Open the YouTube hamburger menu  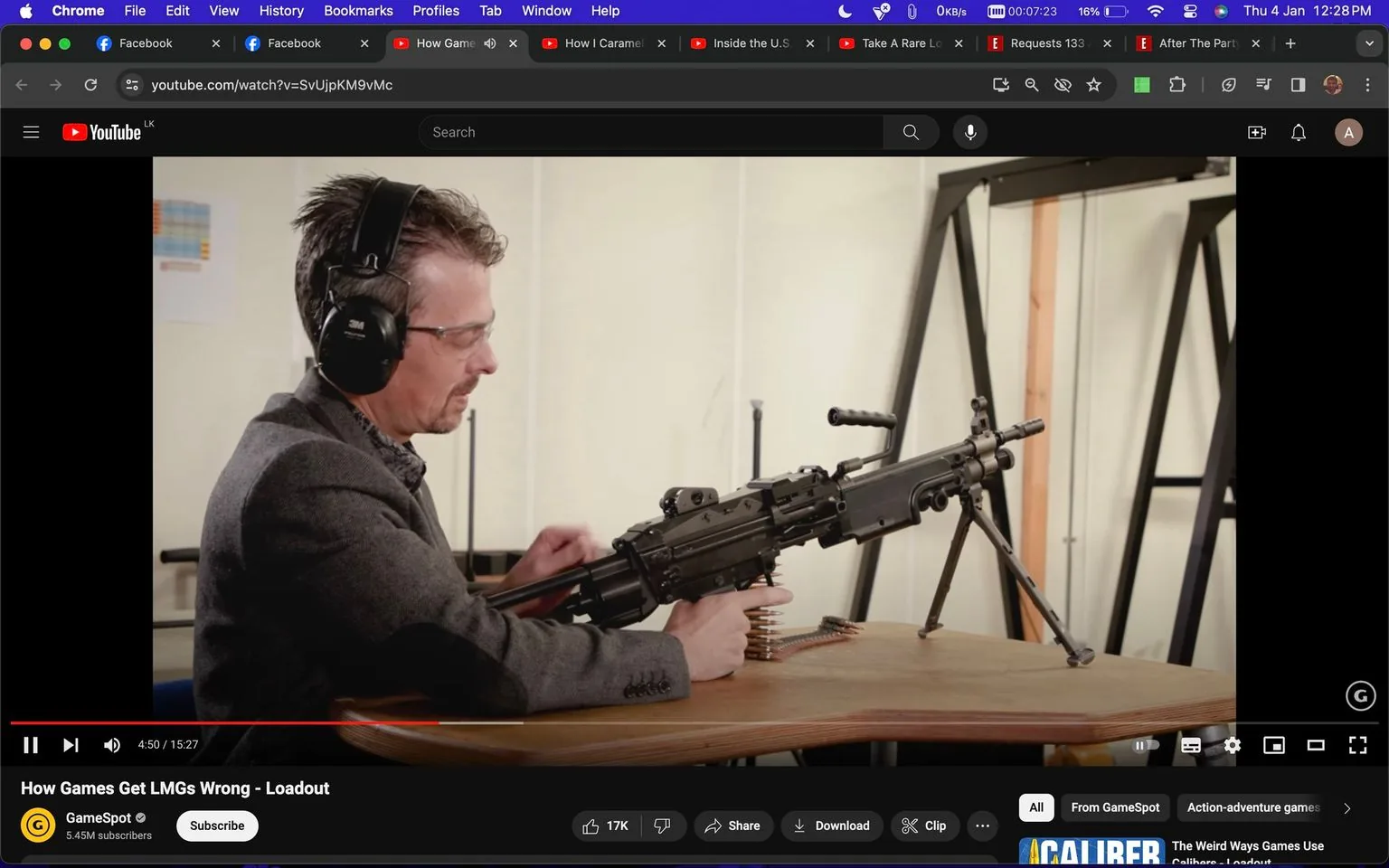31,131
